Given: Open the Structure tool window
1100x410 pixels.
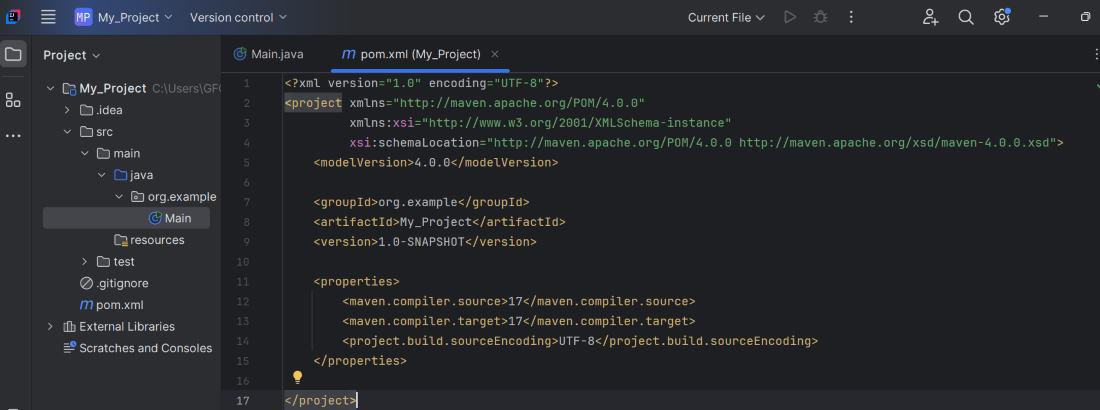Looking at the screenshot, I should click(x=13, y=99).
